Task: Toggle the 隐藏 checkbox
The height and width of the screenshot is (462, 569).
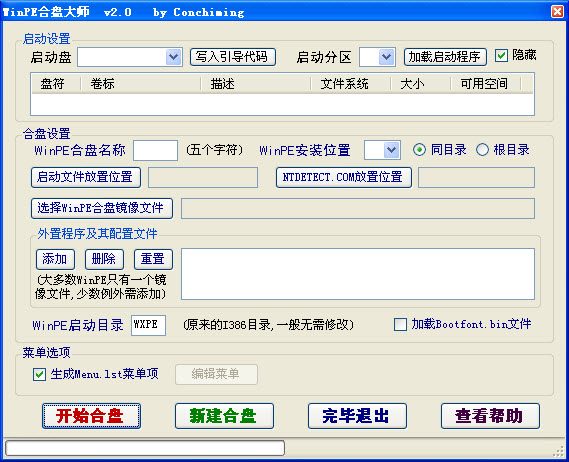Action: click(501, 56)
